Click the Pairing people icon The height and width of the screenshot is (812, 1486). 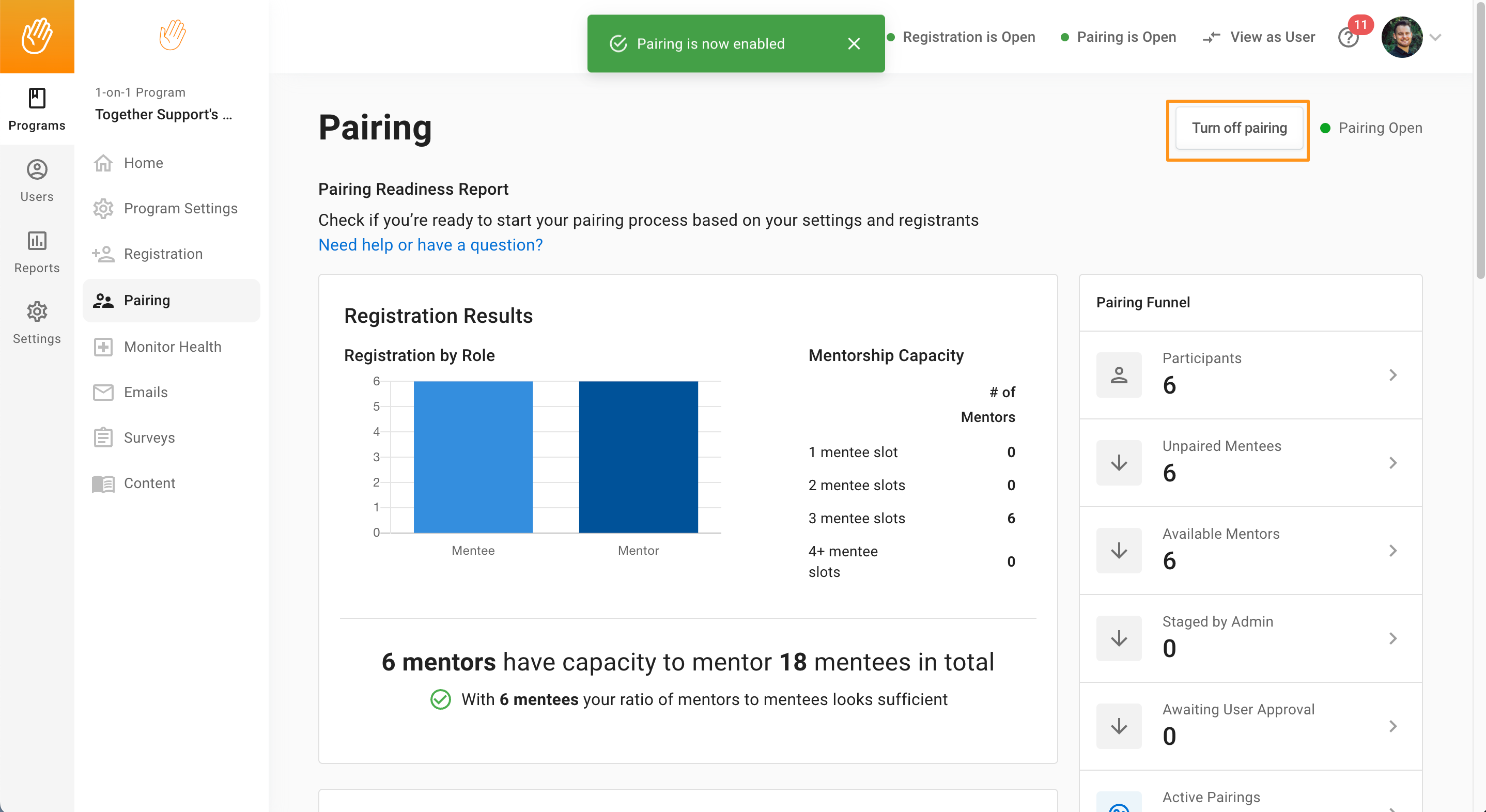(103, 301)
